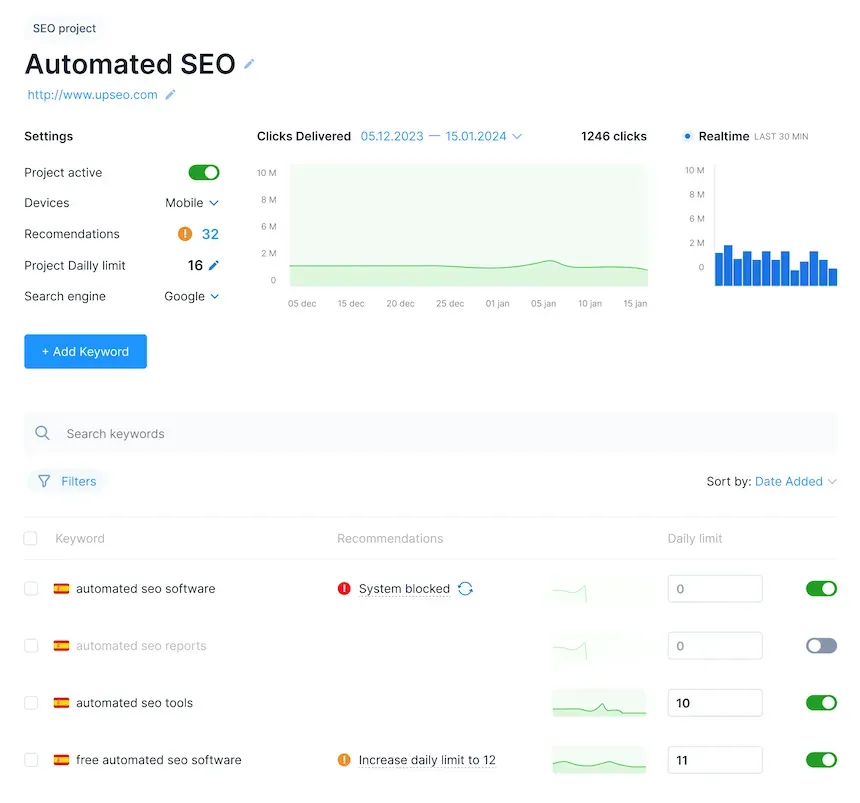Viewport: 860px width, 803px height.
Task: Disable the Project active switch
Action: (x=203, y=172)
